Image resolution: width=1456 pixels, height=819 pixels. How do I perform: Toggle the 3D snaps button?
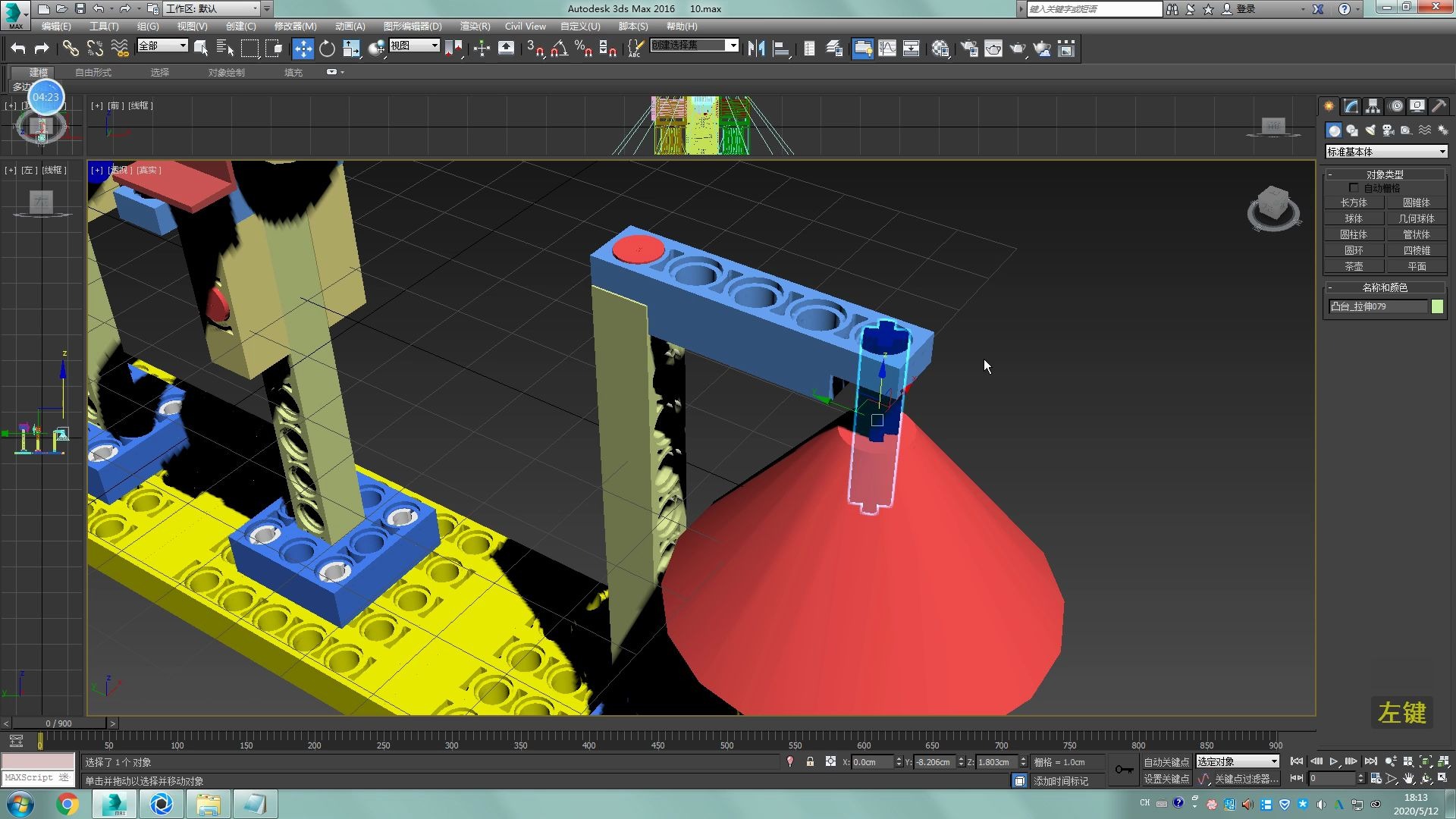click(x=535, y=49)
